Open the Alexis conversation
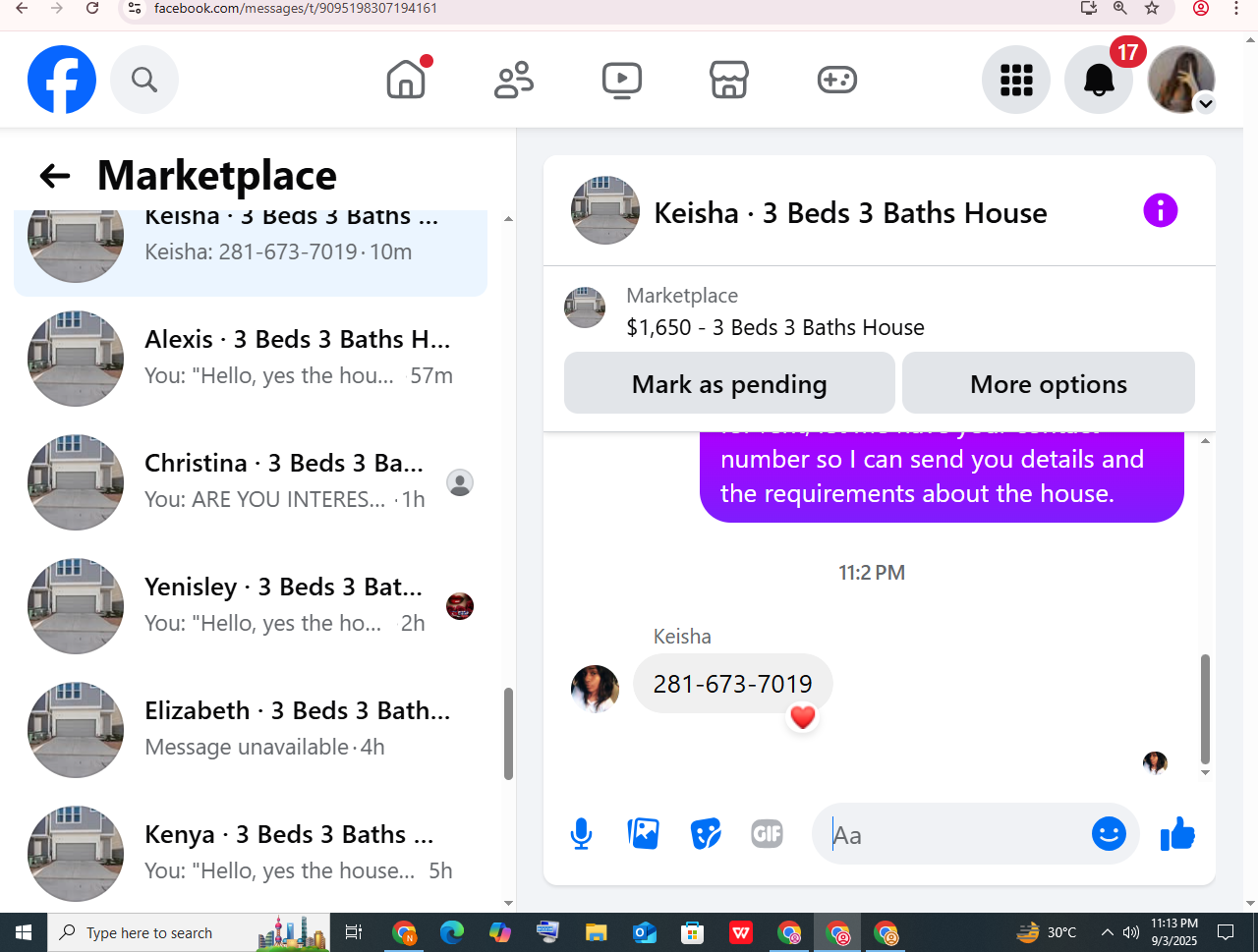 click(x=251, y=358)
